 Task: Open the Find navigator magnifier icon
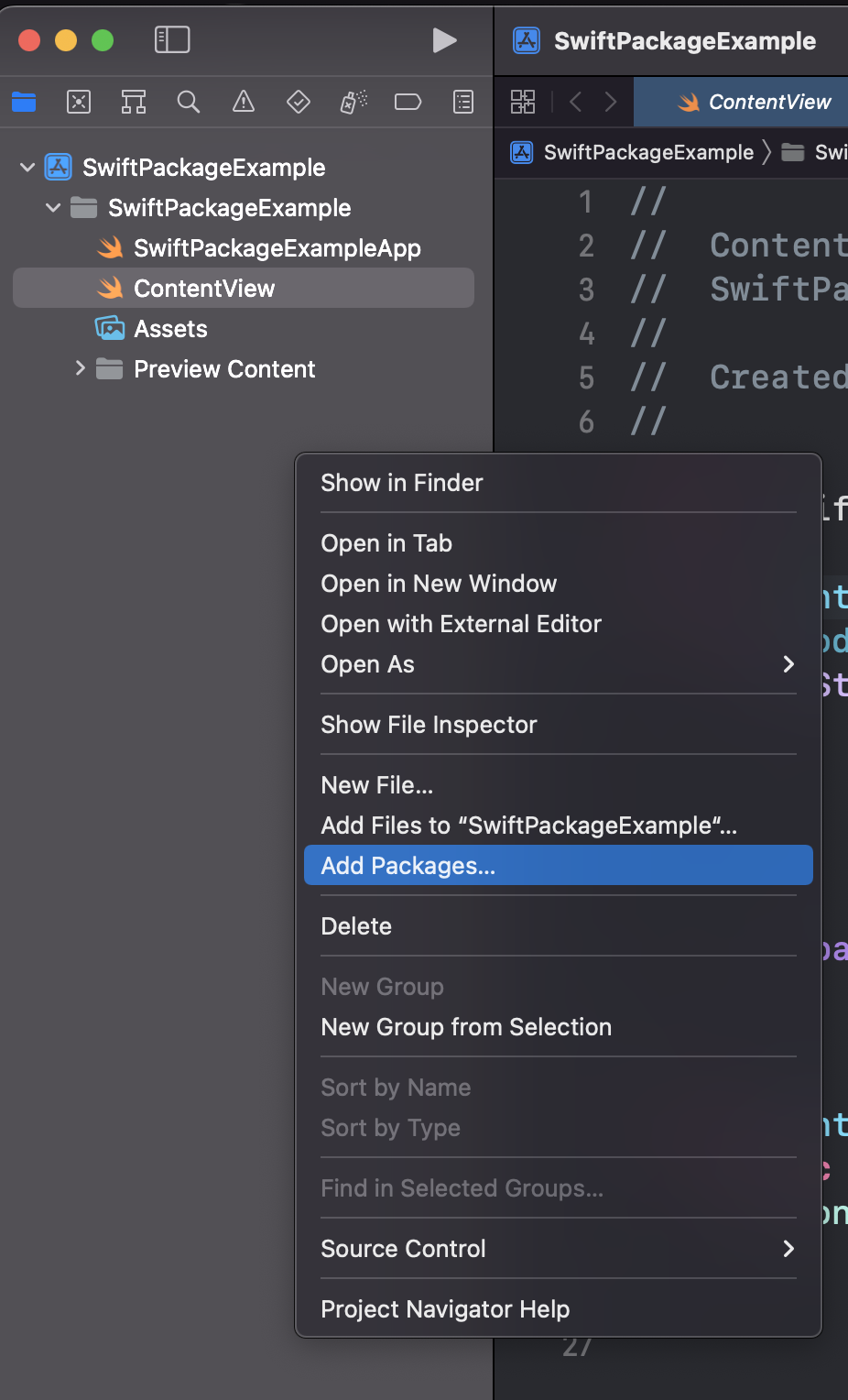click(189, 102)
